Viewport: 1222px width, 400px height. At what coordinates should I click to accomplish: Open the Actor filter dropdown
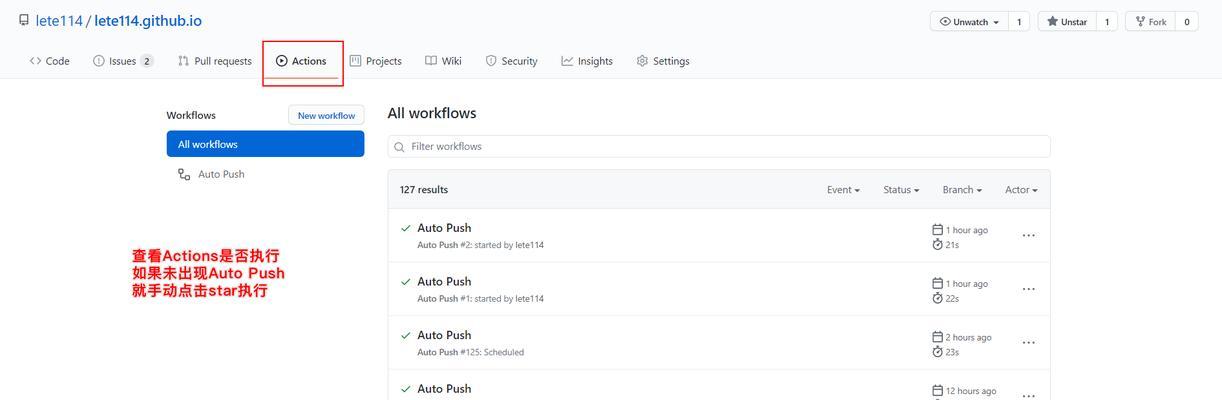click(1021, 190)
